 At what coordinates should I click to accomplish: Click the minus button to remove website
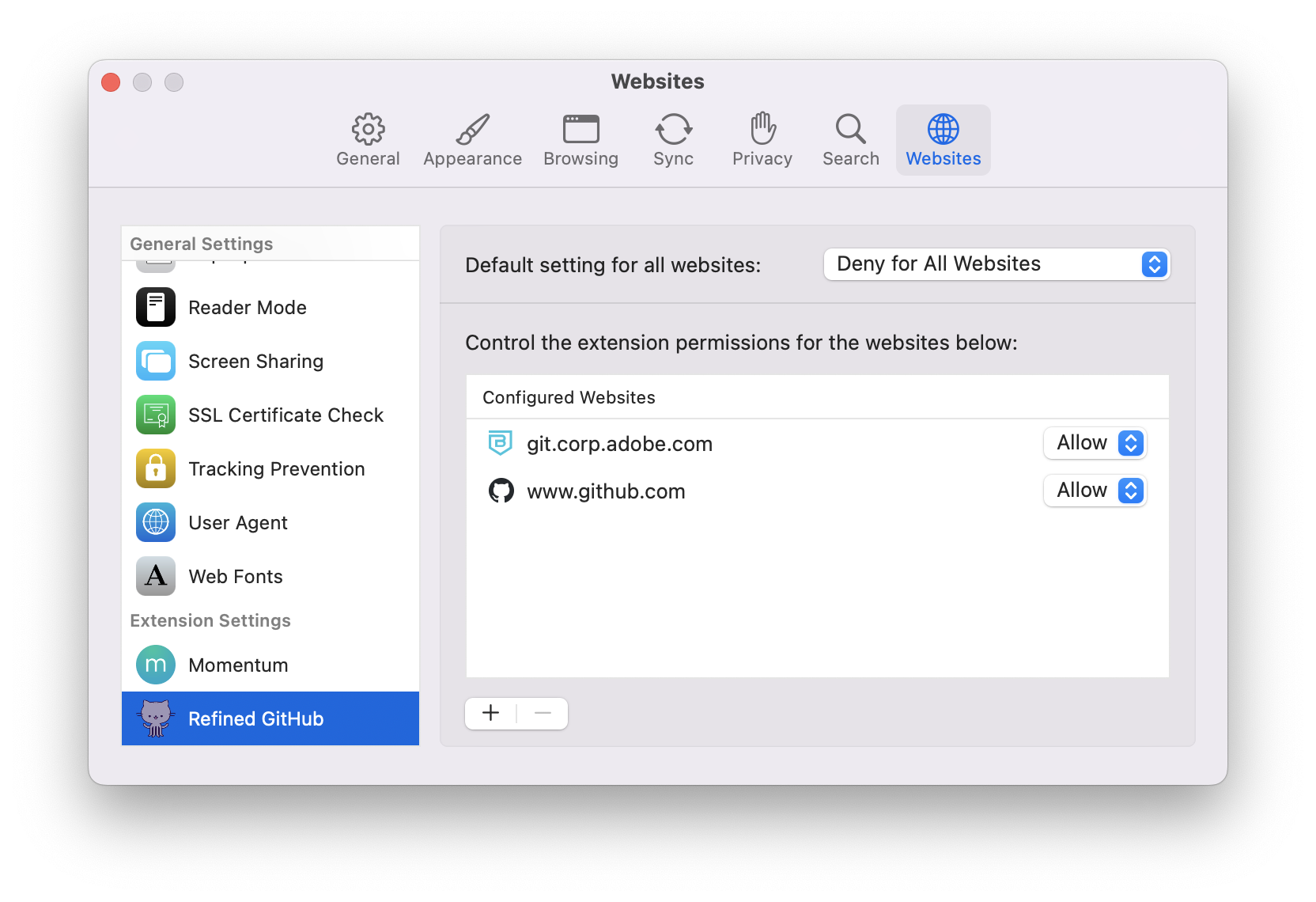543,713
